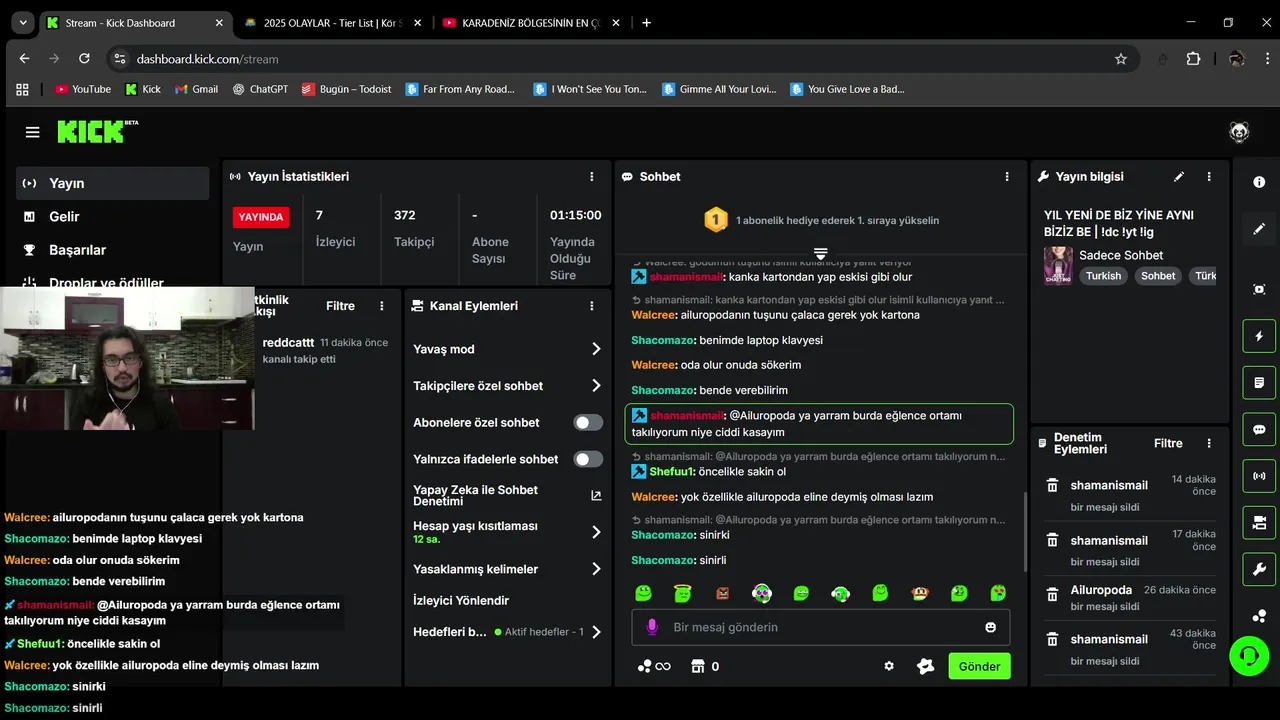Click the Bir mesaj gönderin input field
This screenshot has height=720, width=1280.
click(x=820, y=627)
